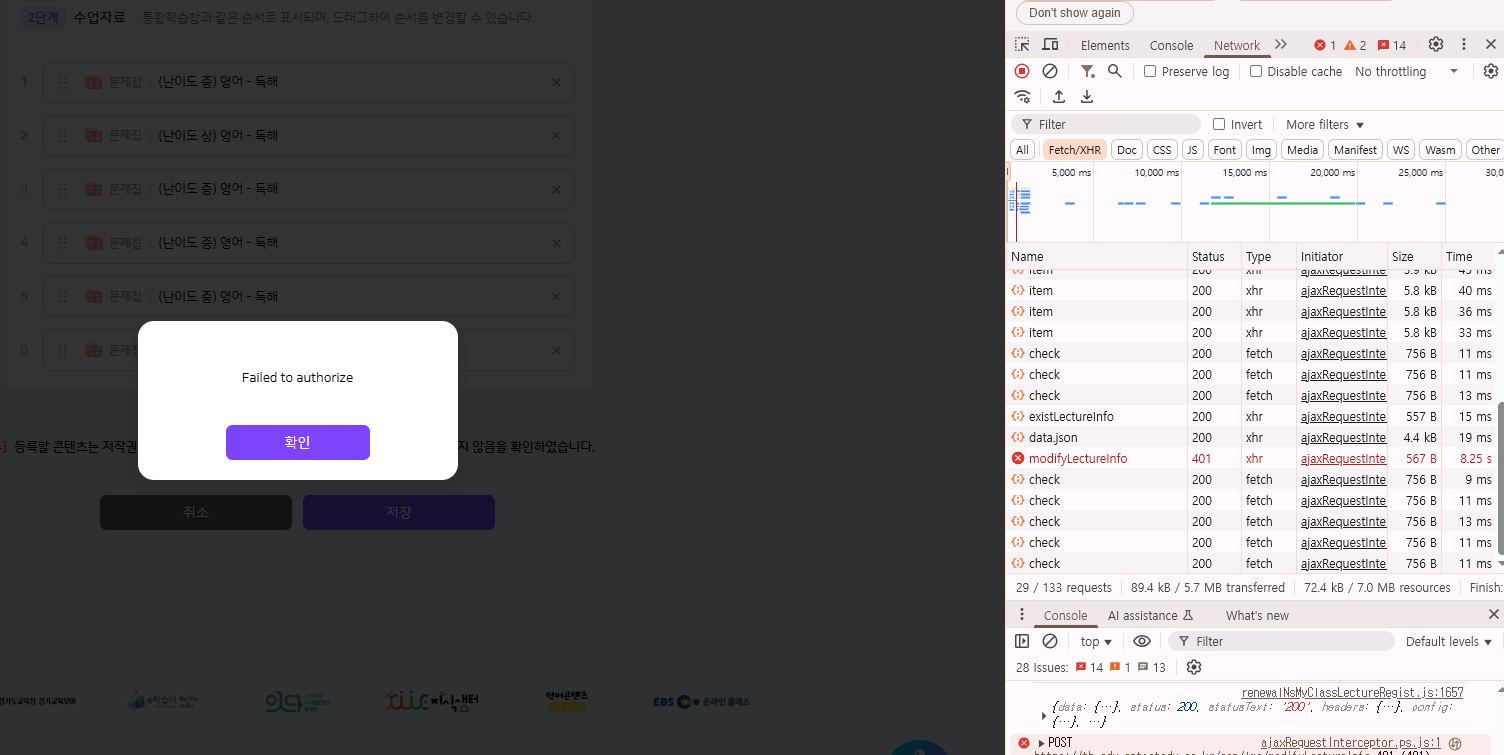
Task: Switch to the Elements tab
Action: coord(1105,45)
